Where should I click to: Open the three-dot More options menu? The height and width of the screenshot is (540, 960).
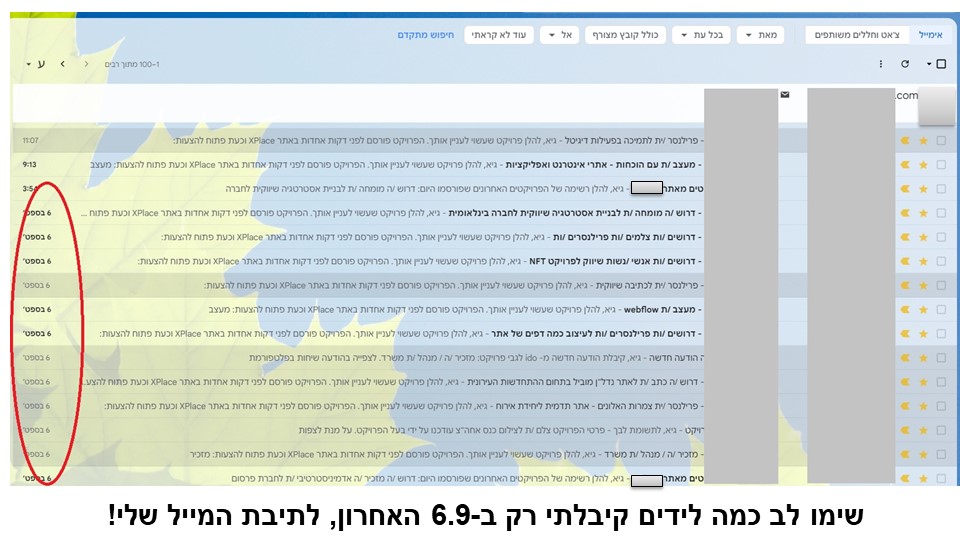coord(880,64)
